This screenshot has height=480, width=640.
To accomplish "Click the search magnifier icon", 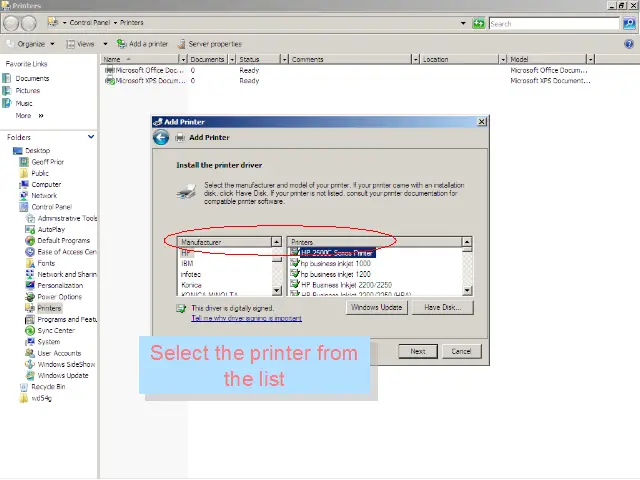I will point(629,24).
